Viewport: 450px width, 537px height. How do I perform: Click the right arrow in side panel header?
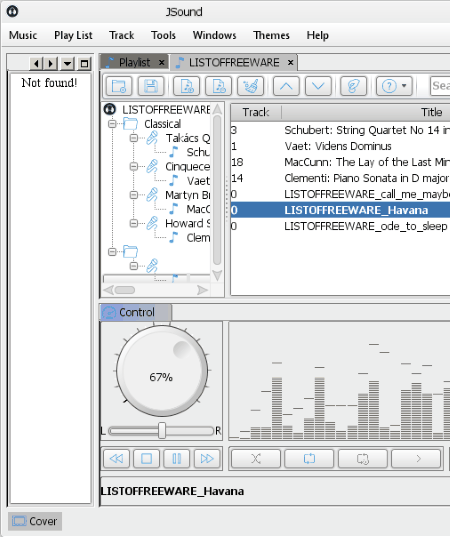[51, 63]
